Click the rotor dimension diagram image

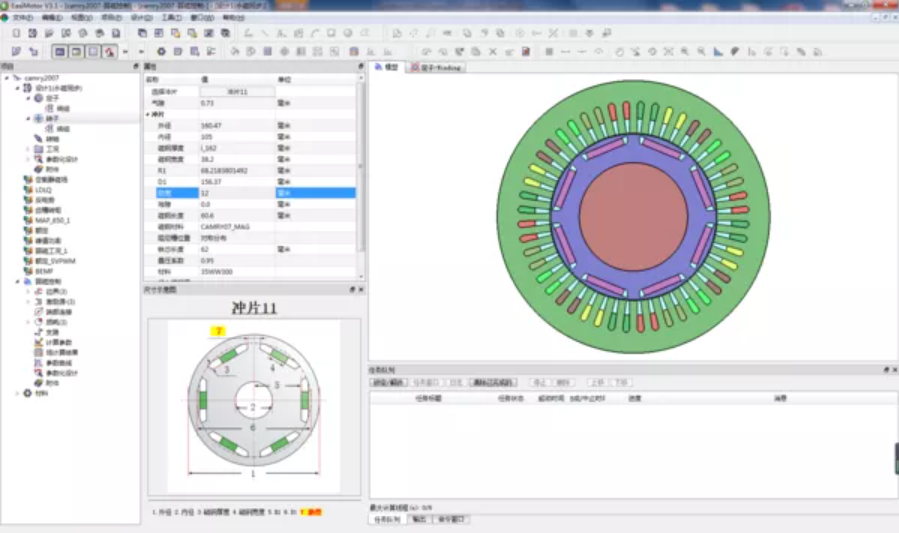tap(253, 405)
